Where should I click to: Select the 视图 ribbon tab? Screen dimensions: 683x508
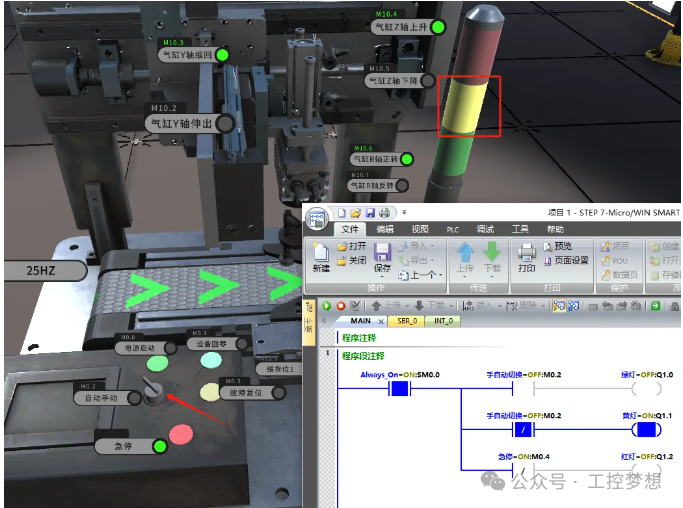tap(420, 229)
